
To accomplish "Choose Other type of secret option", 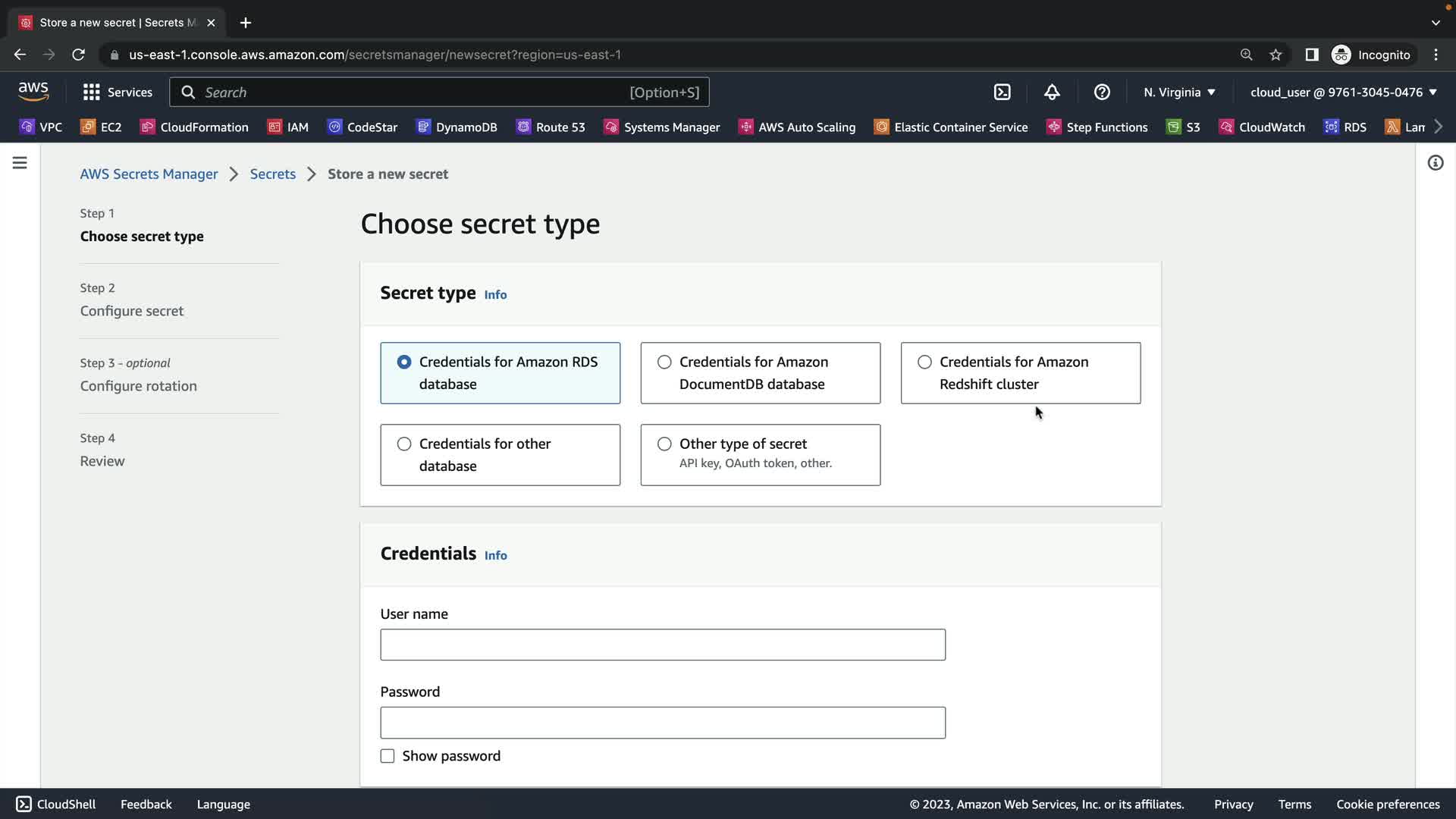I will pyautogui.click(x=664, y=444).
